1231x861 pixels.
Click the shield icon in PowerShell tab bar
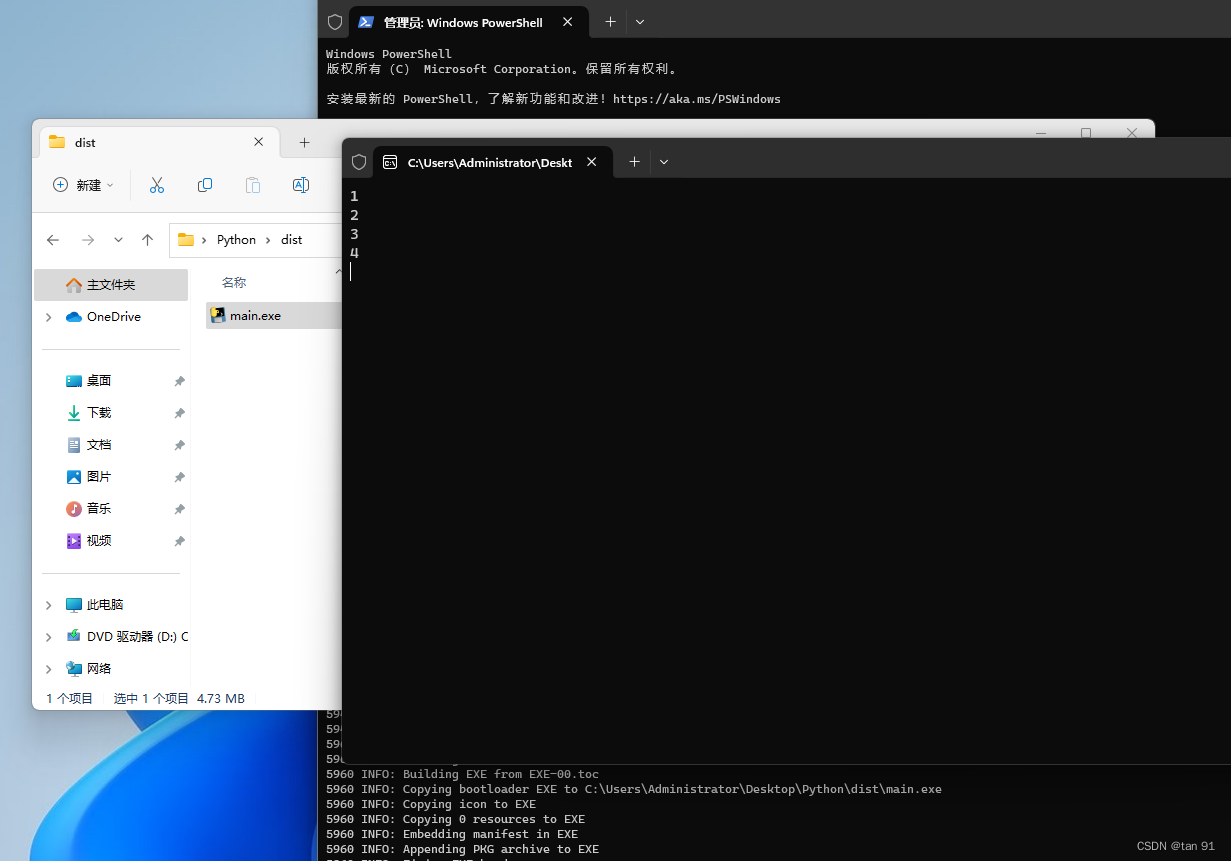pos(335,22)
